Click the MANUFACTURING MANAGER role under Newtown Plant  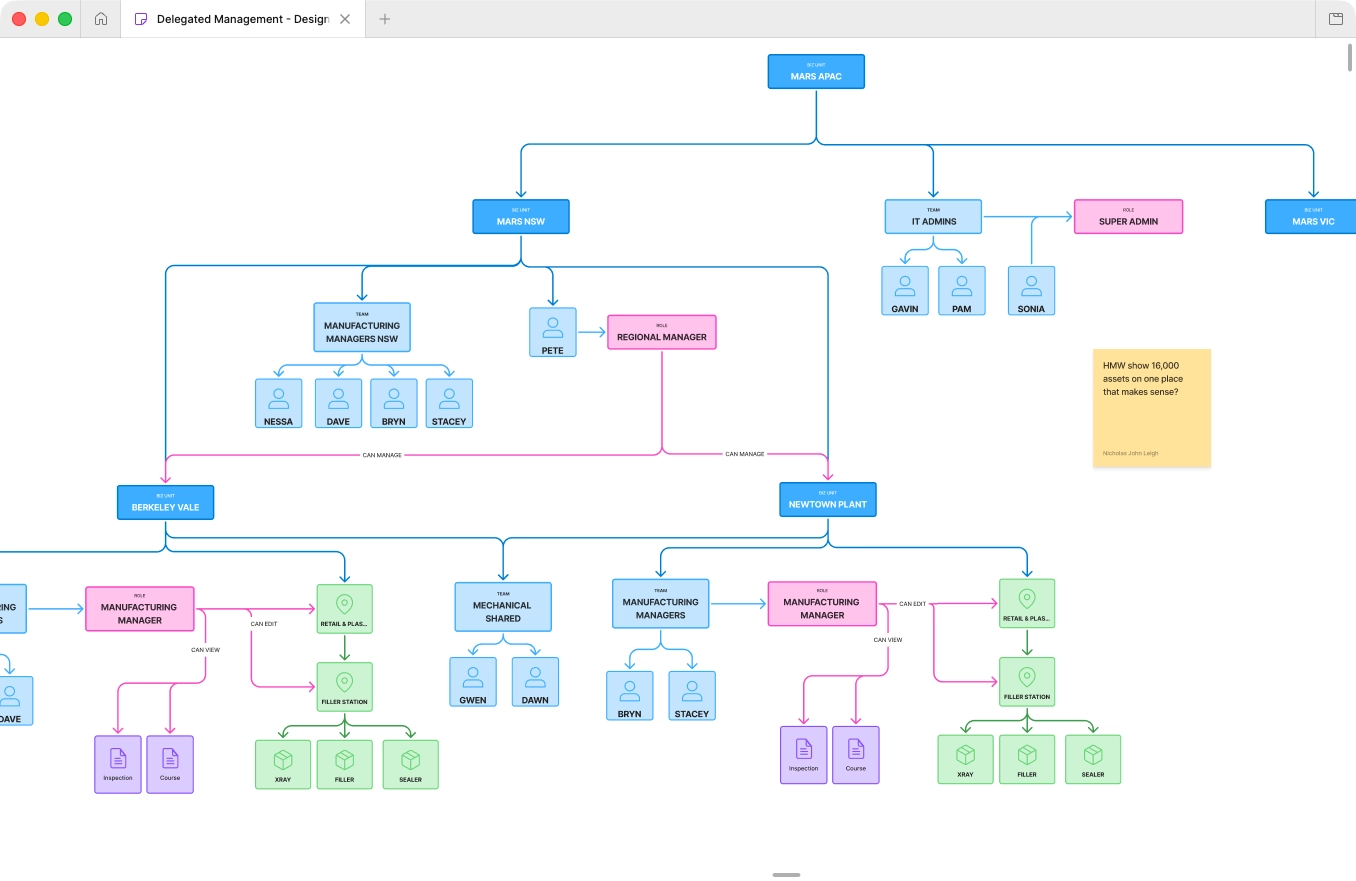coord(822,604)
